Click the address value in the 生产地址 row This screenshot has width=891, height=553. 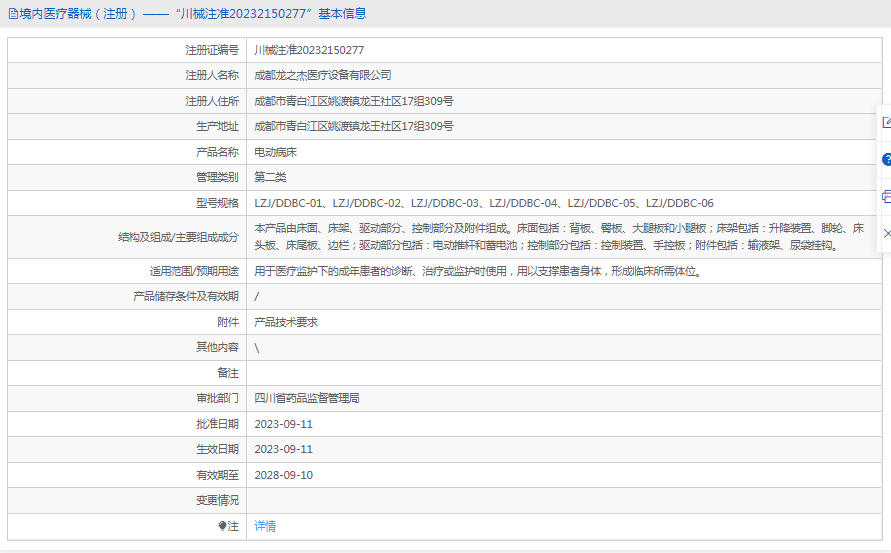pos(353,126)
